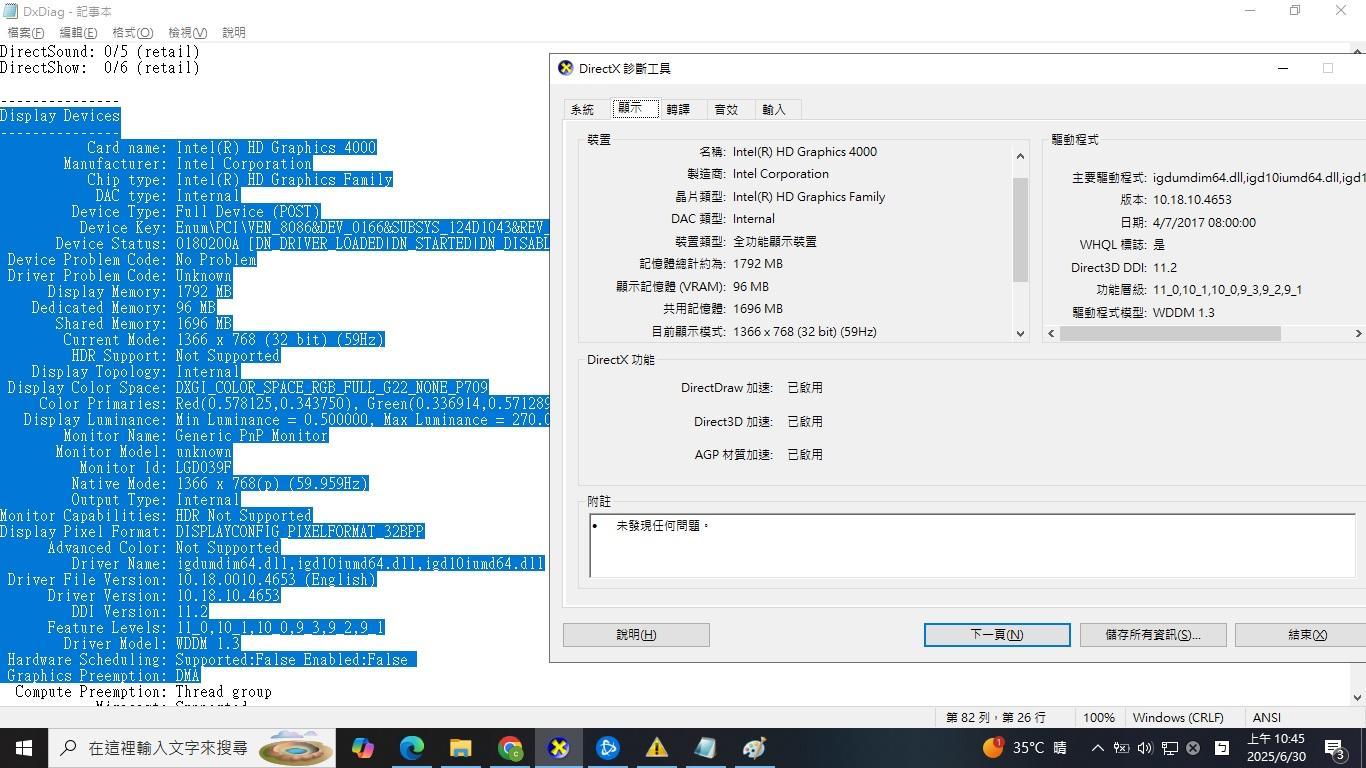Click the taskbar search box
The height and width of the screenshot is (768, 1366).
click(193, 748)
